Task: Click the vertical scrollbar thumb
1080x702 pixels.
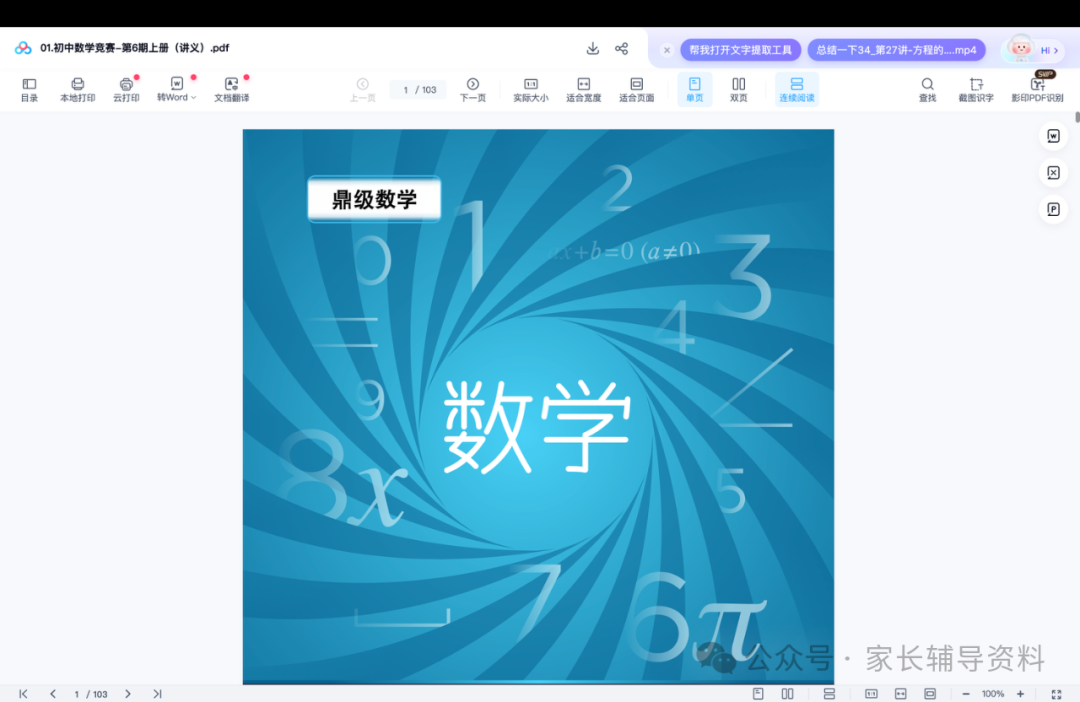Action: coord(1077,117)
